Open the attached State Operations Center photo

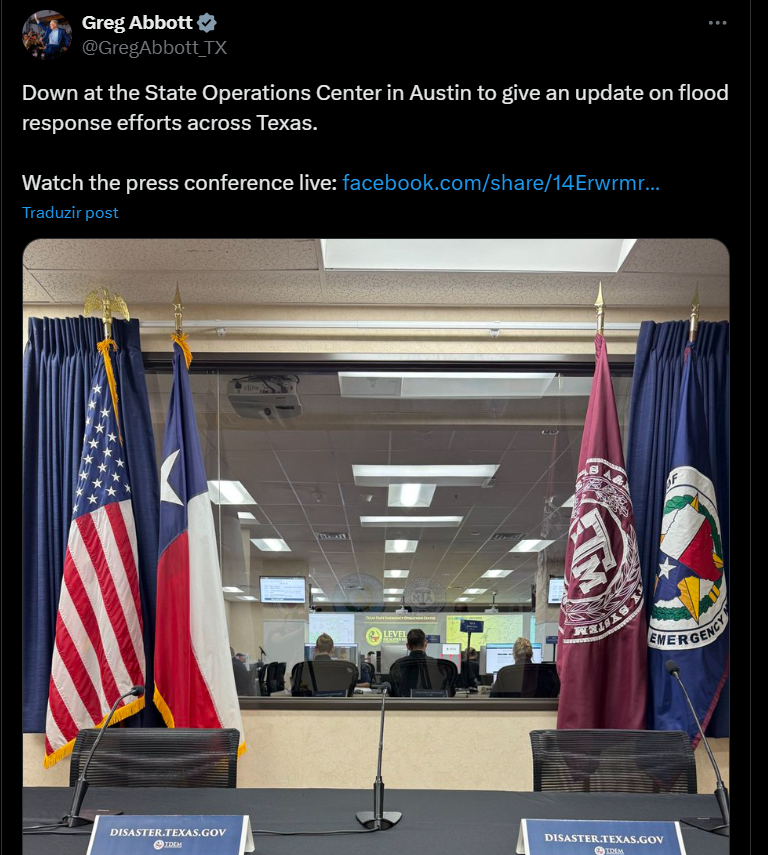(x=376, y=547)
